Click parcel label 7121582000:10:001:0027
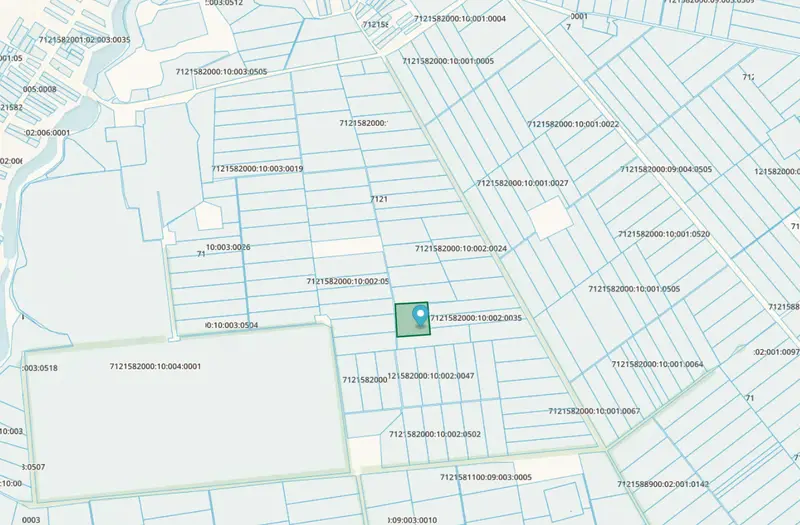 click(522, 183)
